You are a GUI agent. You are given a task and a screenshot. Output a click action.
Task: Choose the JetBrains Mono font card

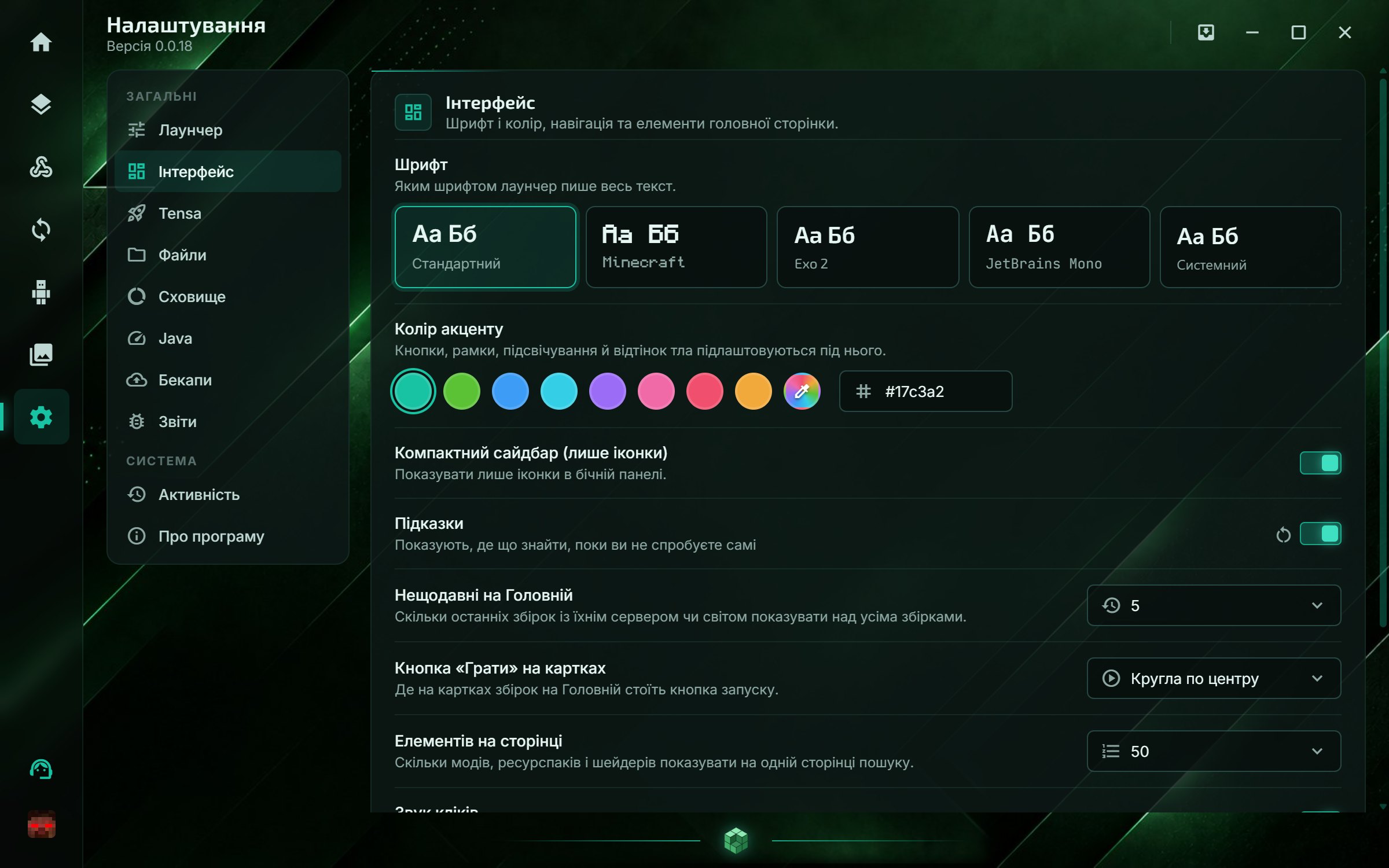tap(1060, 247)
